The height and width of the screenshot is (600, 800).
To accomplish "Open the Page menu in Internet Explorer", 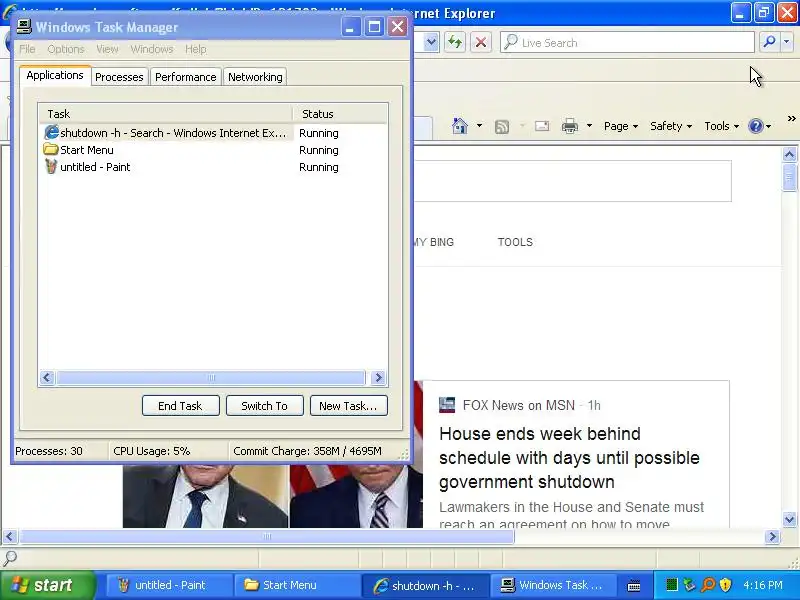I will (x=621, y=126).
